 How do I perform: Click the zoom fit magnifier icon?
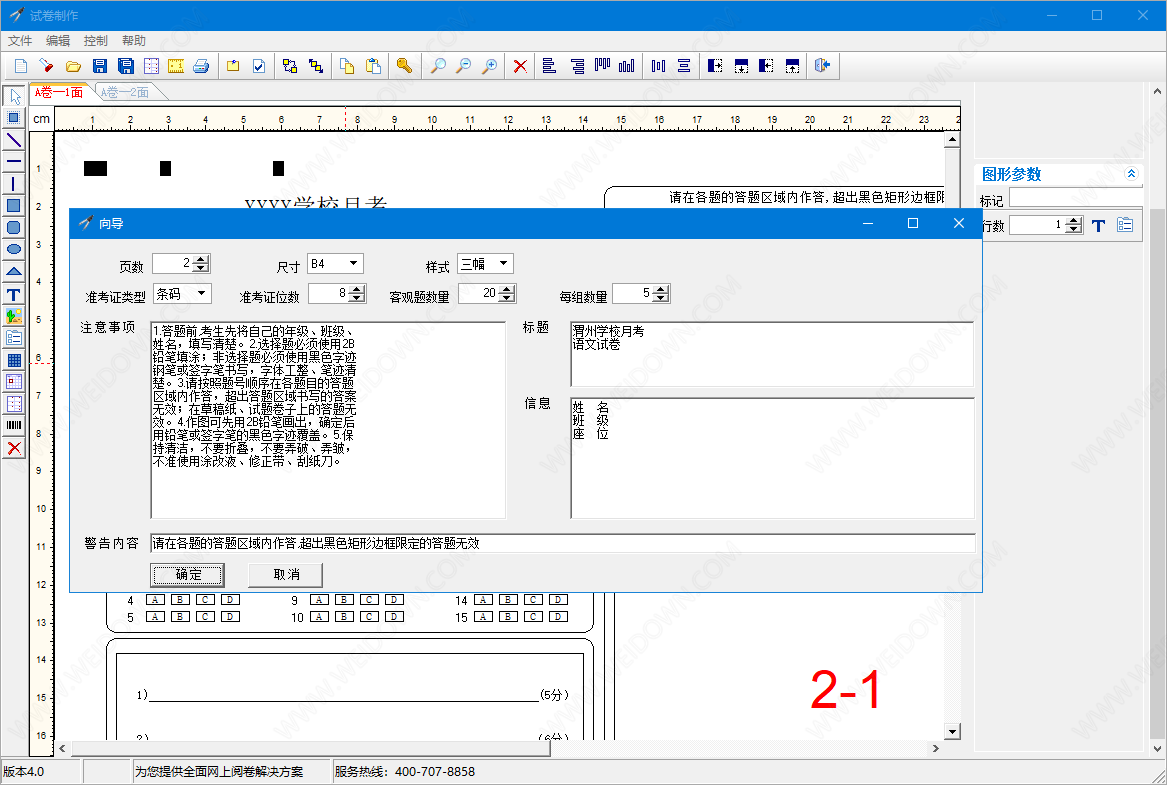(x=438, y=66)
